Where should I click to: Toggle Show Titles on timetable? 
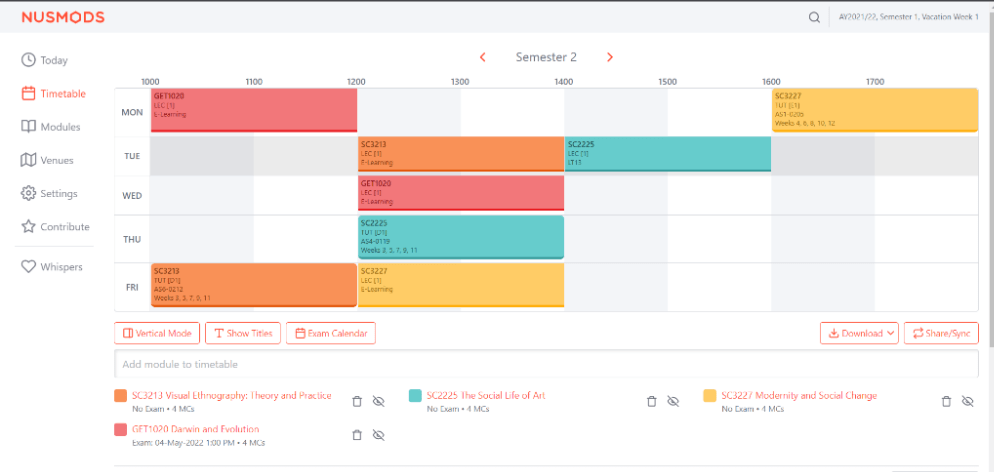[243, 333]
